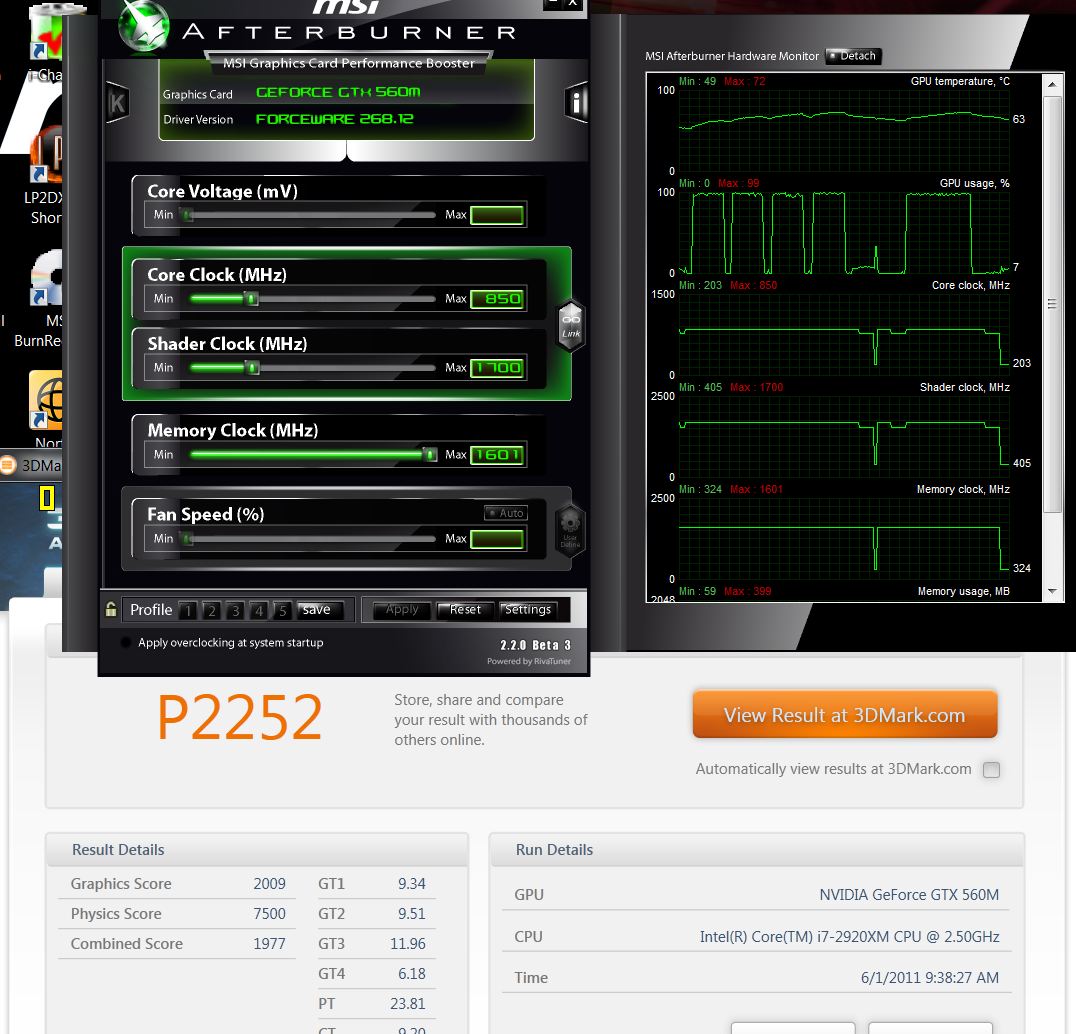Click the Physics Score value 7500

(x=269, y=914)
